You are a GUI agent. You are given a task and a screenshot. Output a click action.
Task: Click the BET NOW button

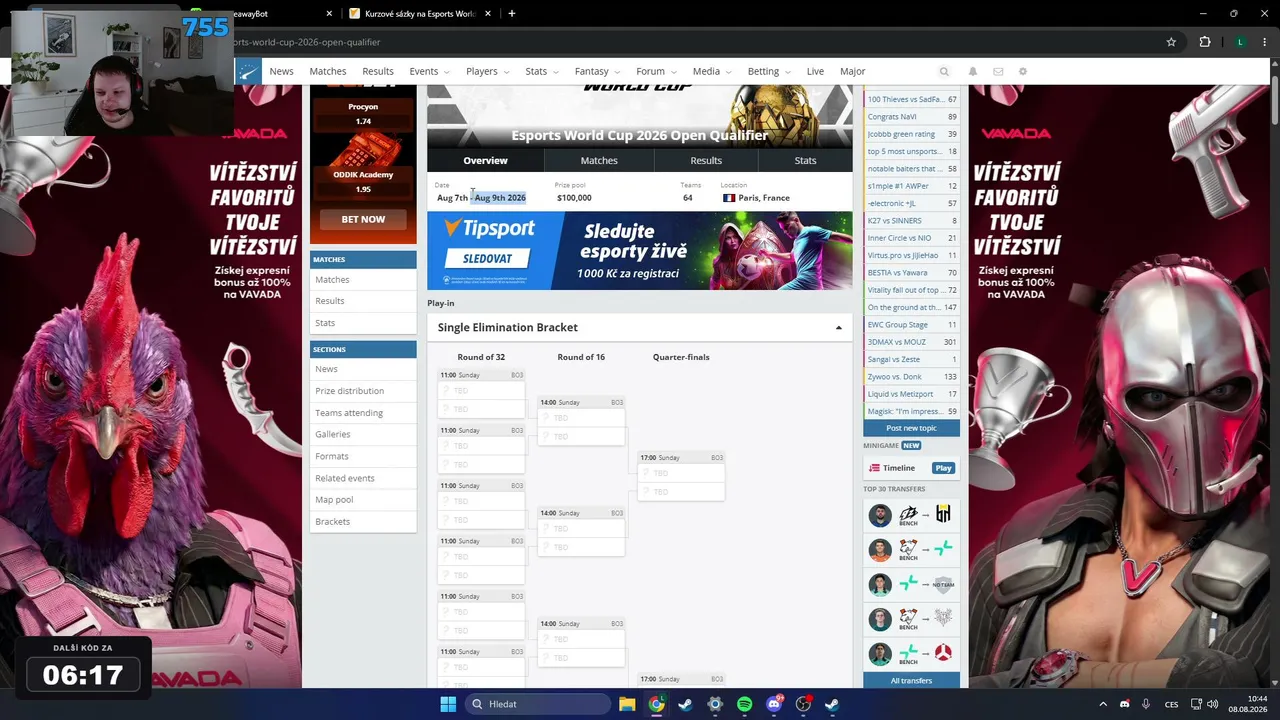363,219
